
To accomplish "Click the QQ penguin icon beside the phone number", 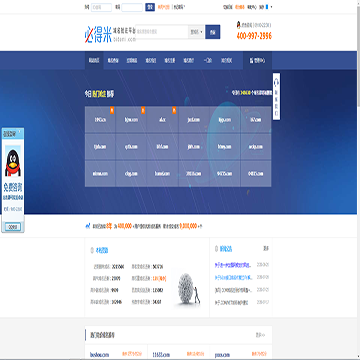I will (239, 25).
